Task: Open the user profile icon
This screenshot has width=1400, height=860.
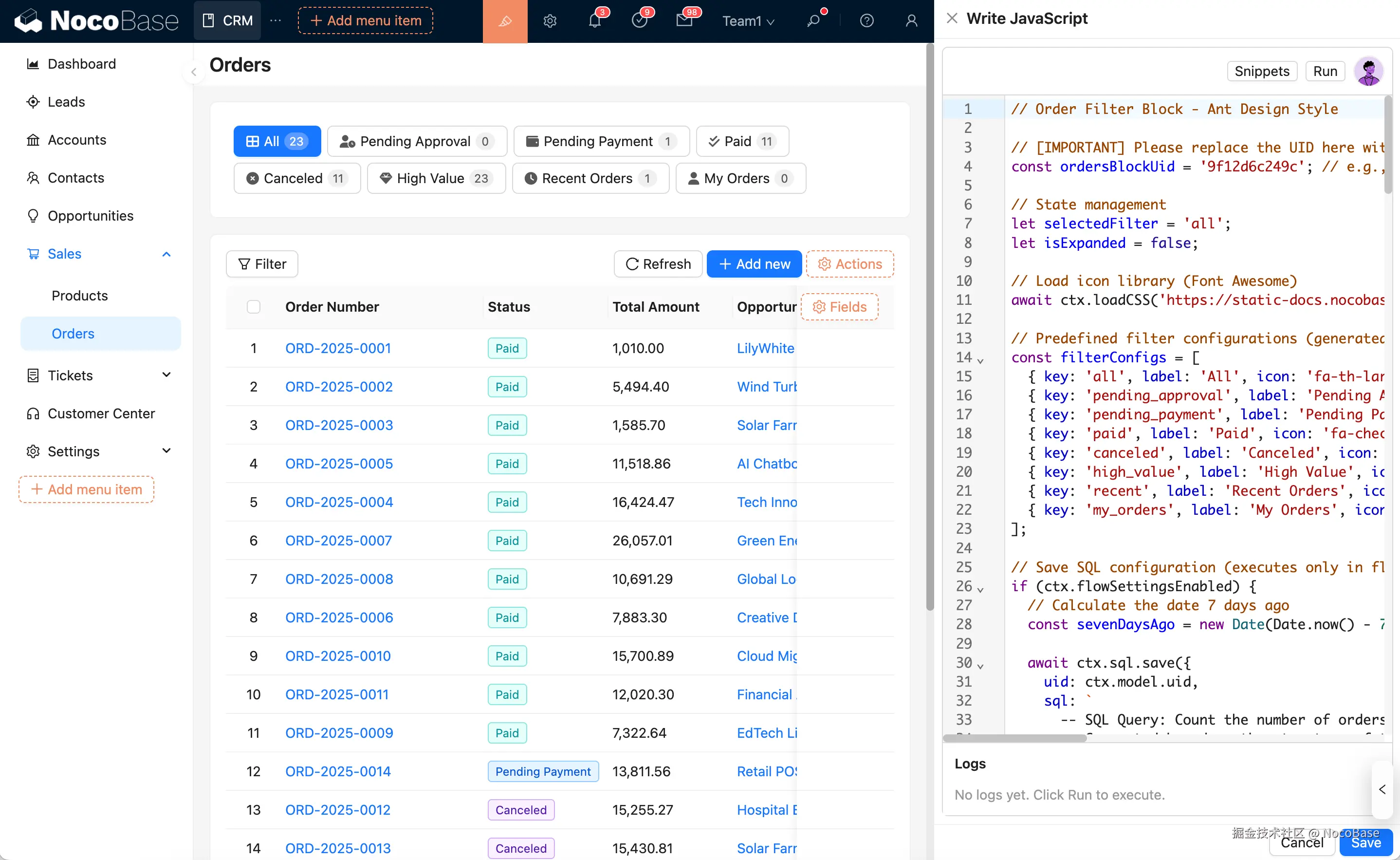Action: (911, 21)
